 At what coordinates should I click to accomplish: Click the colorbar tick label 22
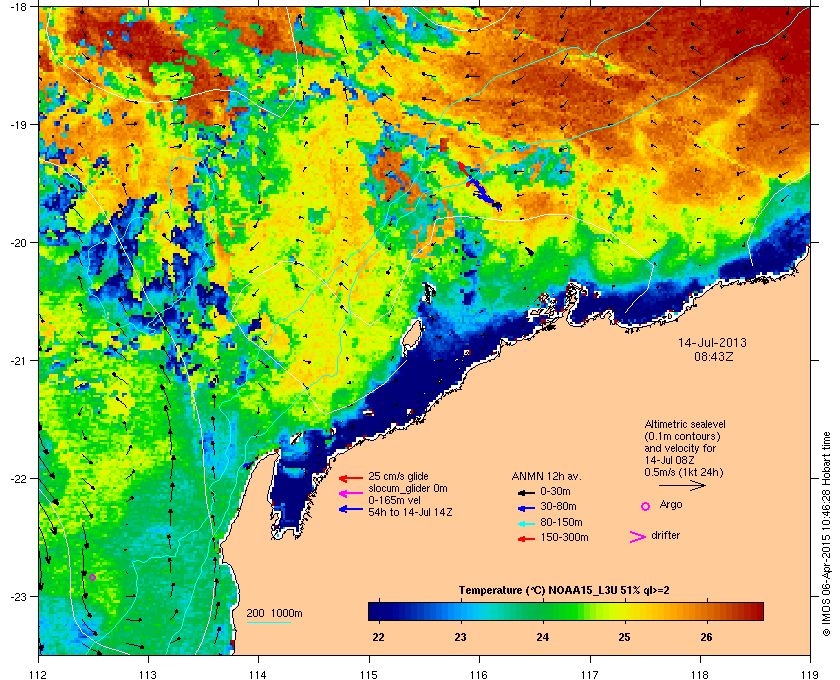pos(378,638)
